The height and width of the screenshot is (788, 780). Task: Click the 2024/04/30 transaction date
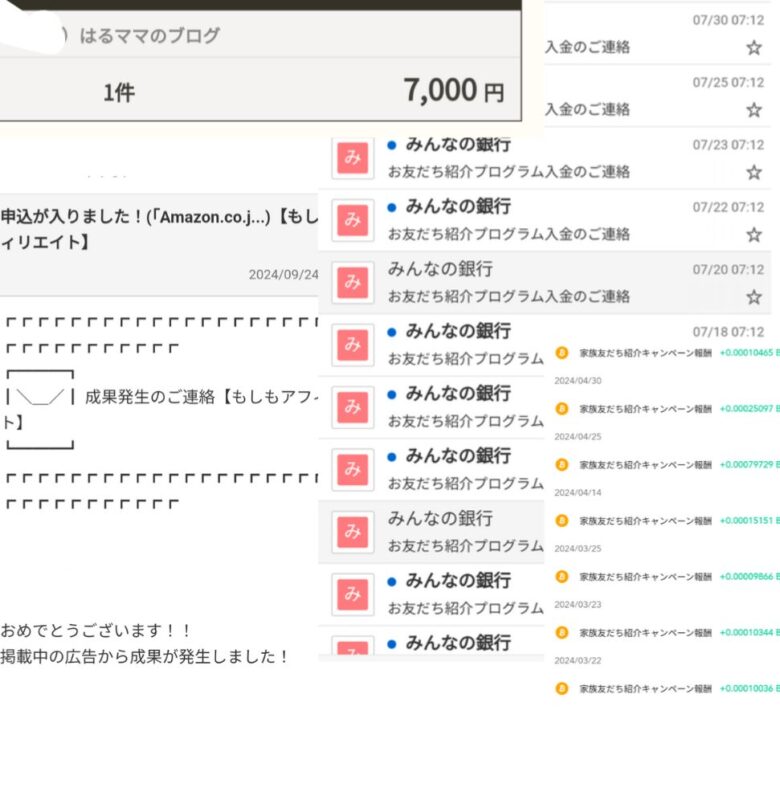click(578, 381)
